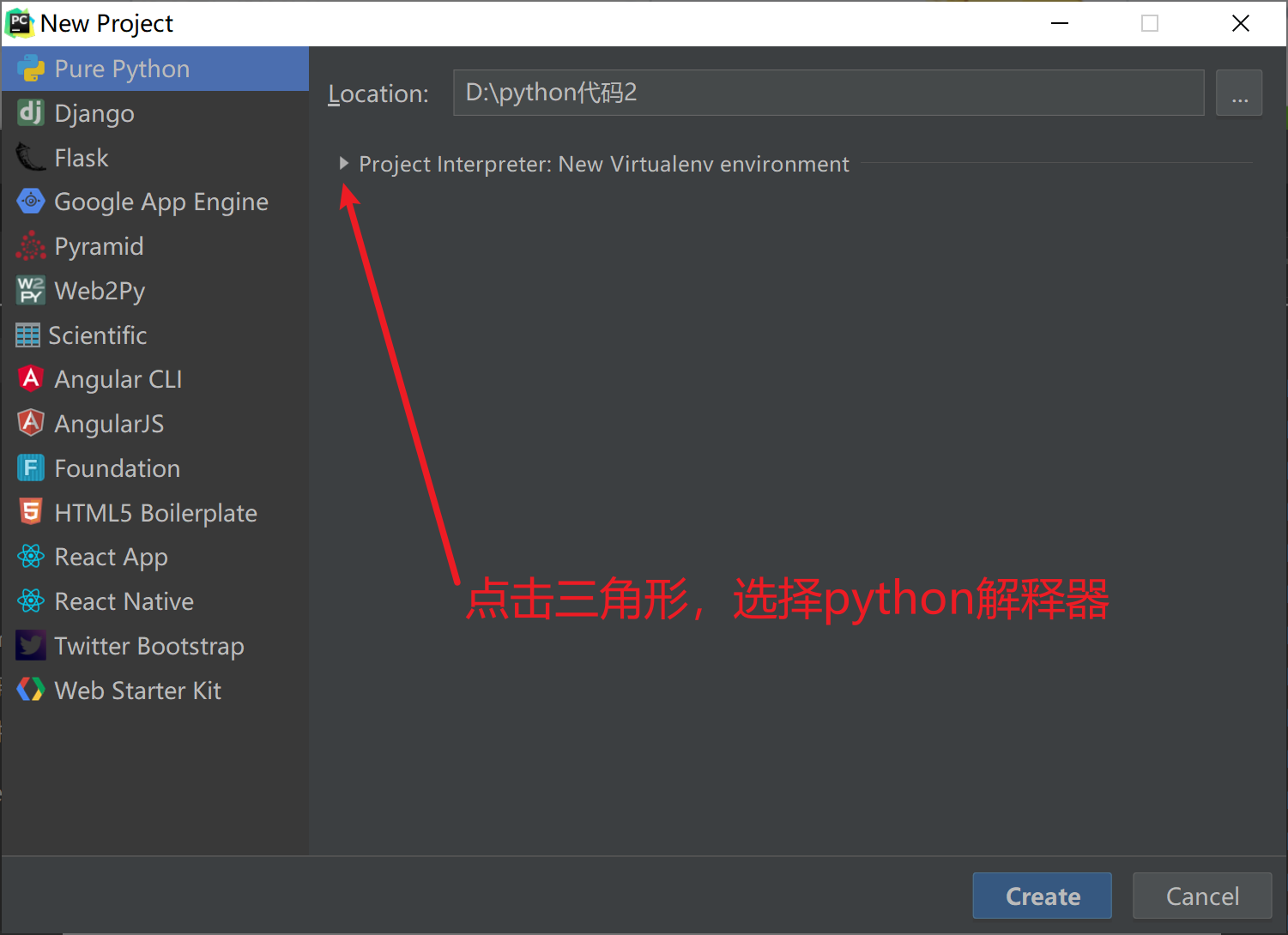Click the React App atom icon

click(x=31, y=557)
